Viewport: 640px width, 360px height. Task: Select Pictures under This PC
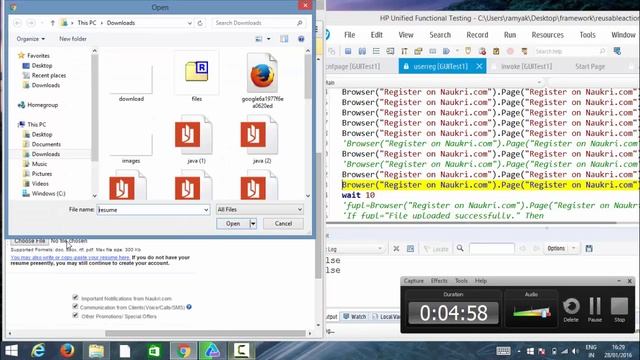pyautogui.click(x=38, y=174)
